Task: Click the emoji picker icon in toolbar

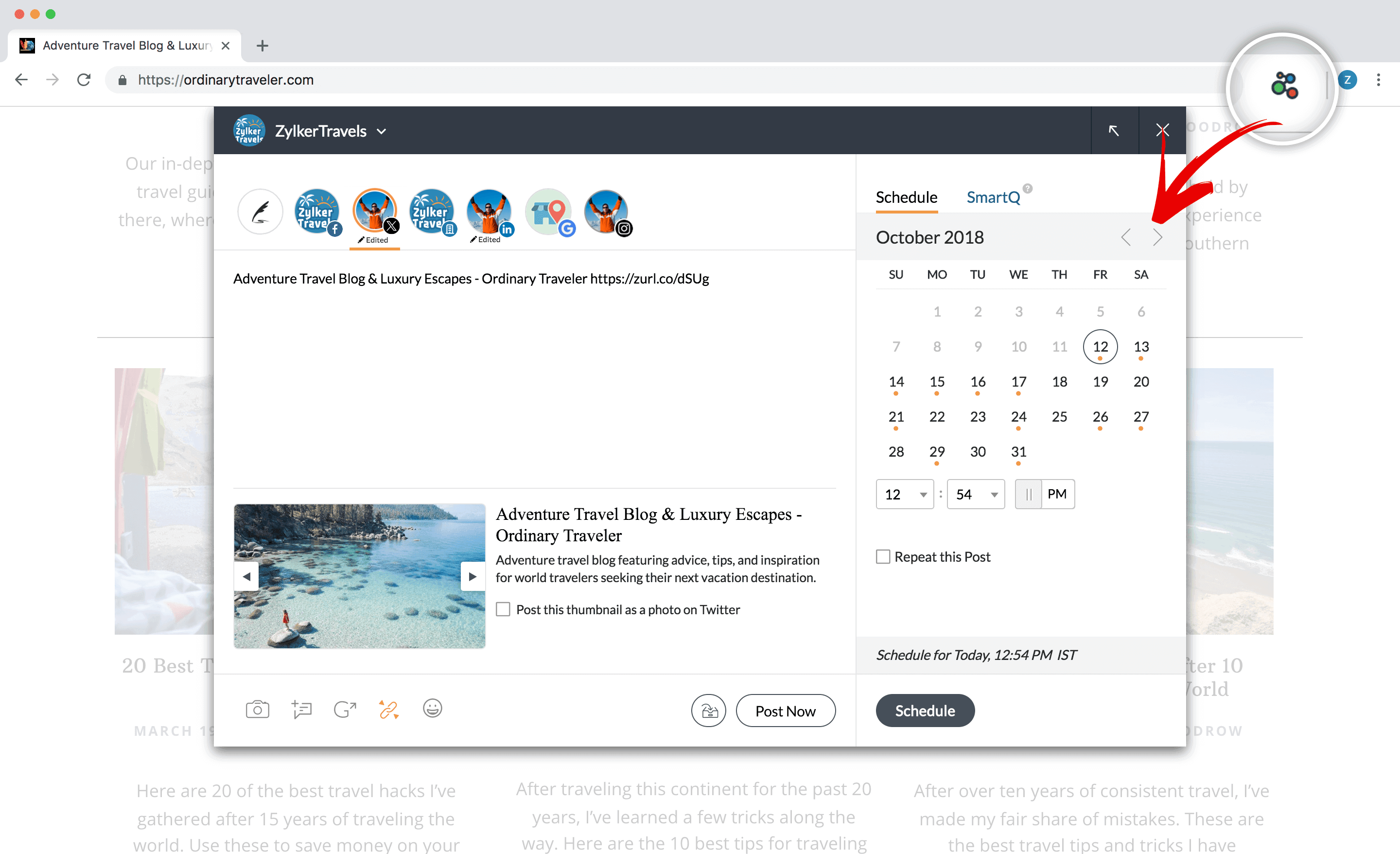Action: click(x=433, y=711)
